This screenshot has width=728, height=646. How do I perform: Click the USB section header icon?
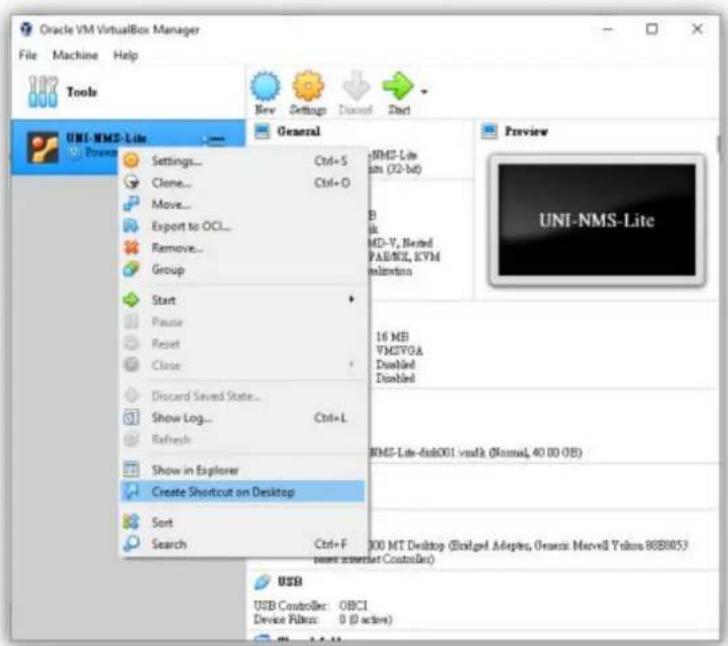pyautogui.click(x=262, y=582)
